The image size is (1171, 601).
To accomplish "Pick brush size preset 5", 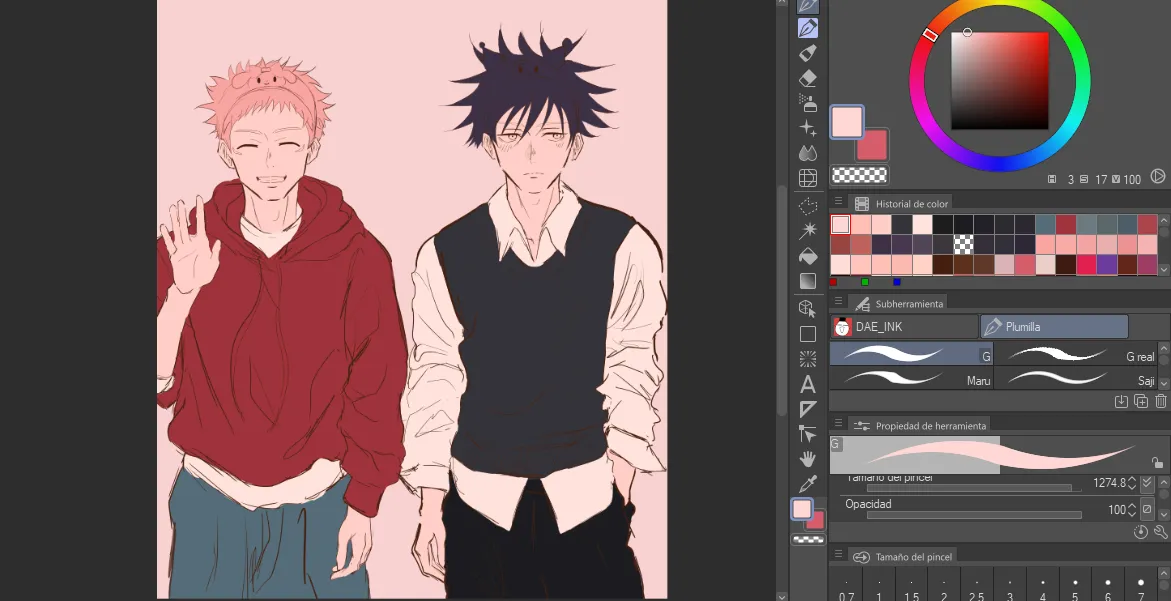I will click(x=1075, y=585).
